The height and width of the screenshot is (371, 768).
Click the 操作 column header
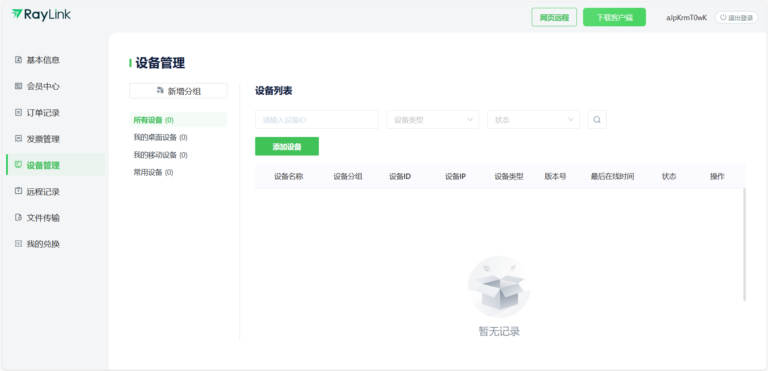coord(717,176)
